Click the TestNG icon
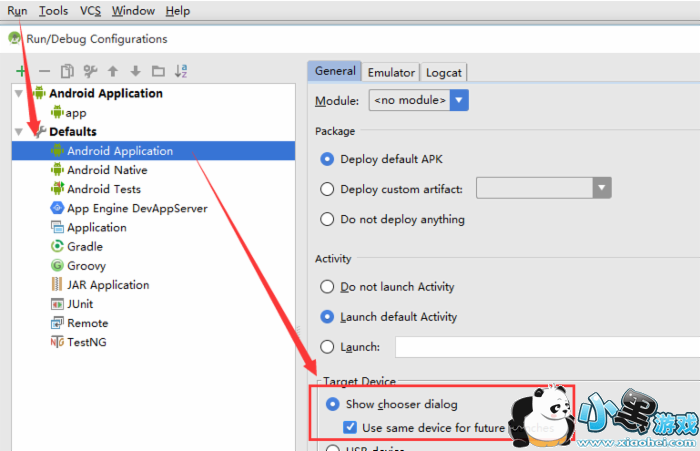Image resolution: width=700 pixels, height=451 pixels. click(x=57, y=342)
